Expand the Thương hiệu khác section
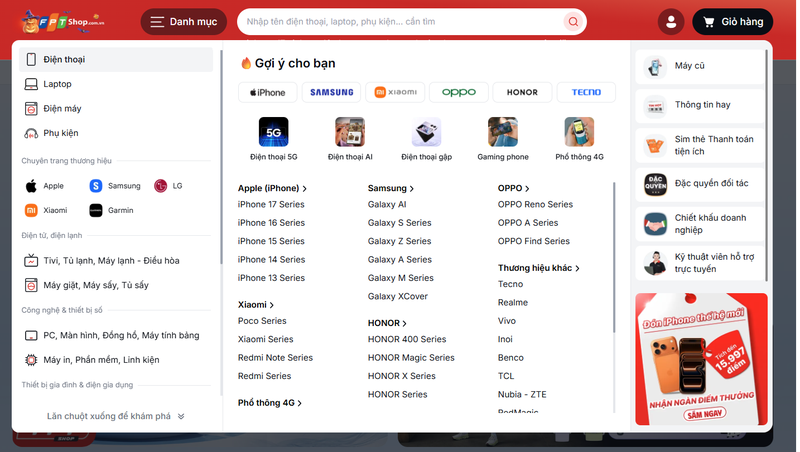 pos(539,268)
